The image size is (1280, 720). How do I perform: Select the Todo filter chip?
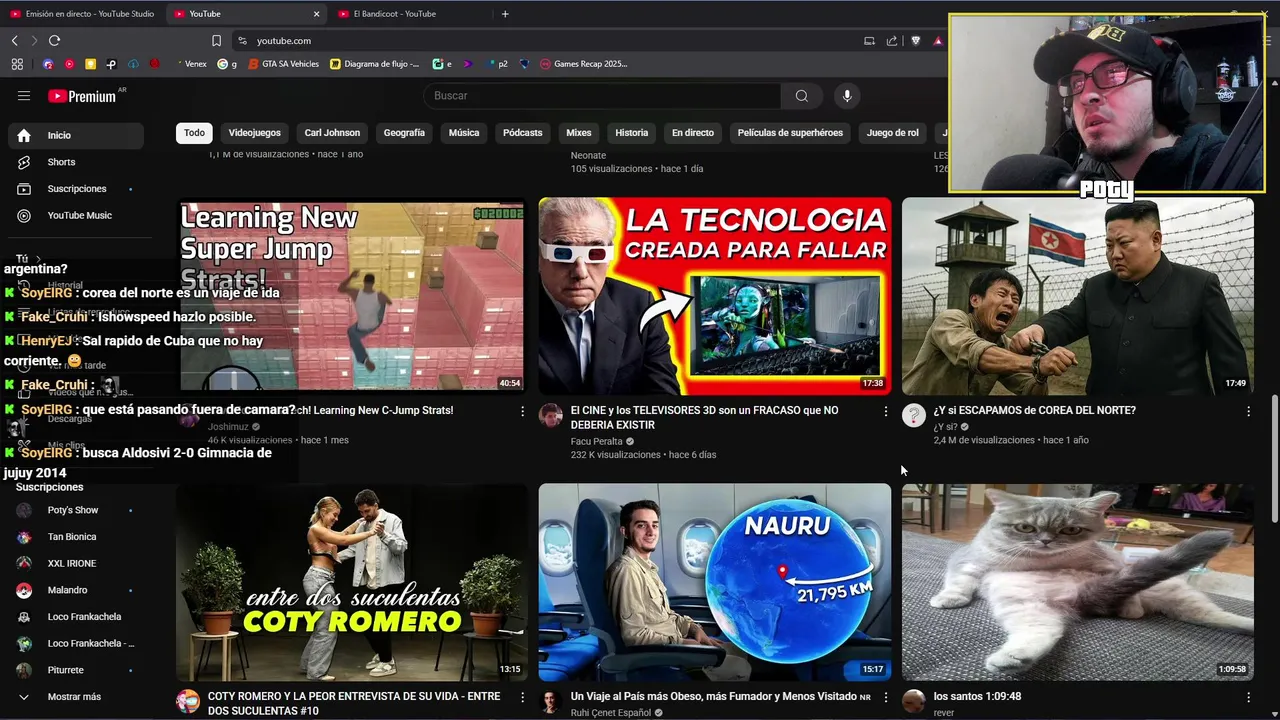(194, 133)
